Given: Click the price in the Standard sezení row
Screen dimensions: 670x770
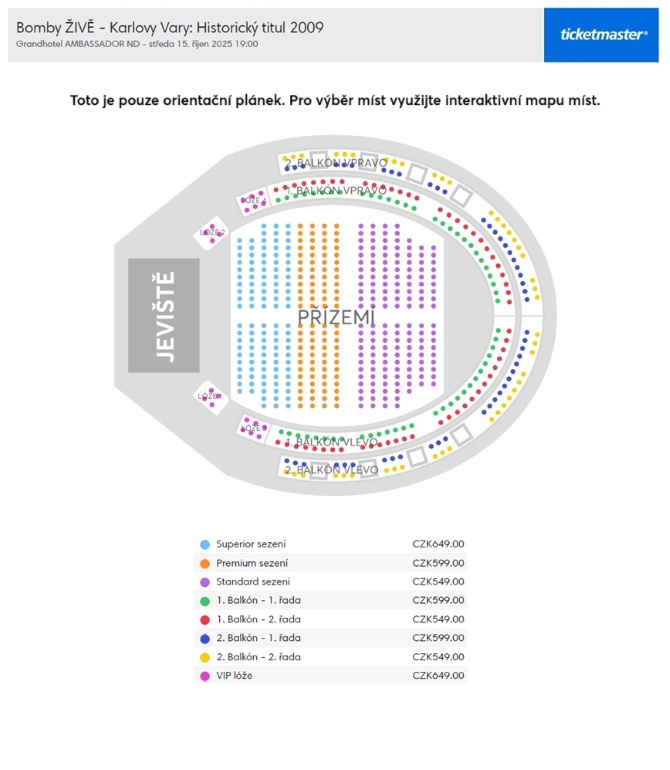Looking at the screenshot, I should click(x=438, y=582).
